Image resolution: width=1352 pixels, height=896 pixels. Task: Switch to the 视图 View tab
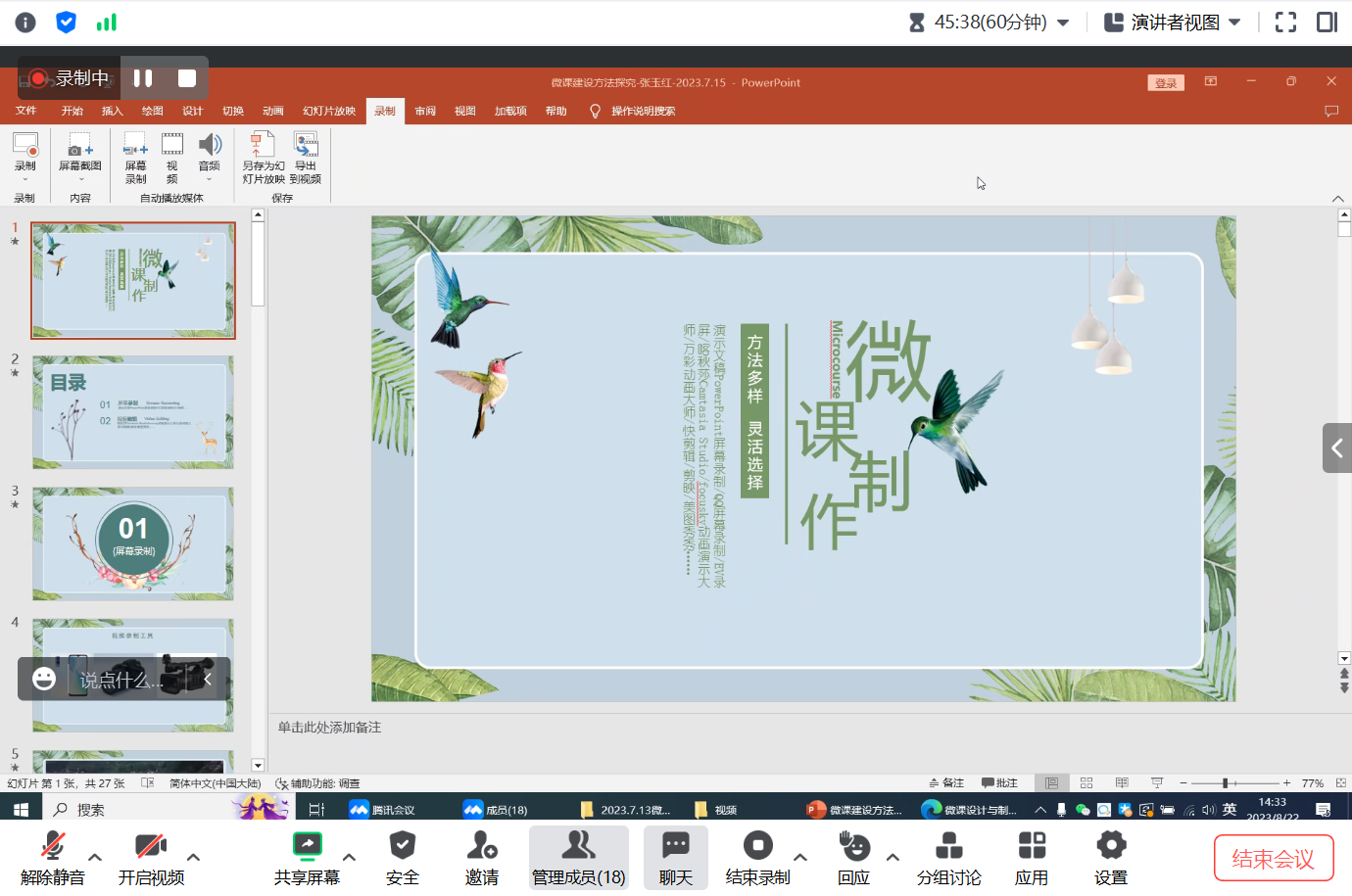pos(465,111)
